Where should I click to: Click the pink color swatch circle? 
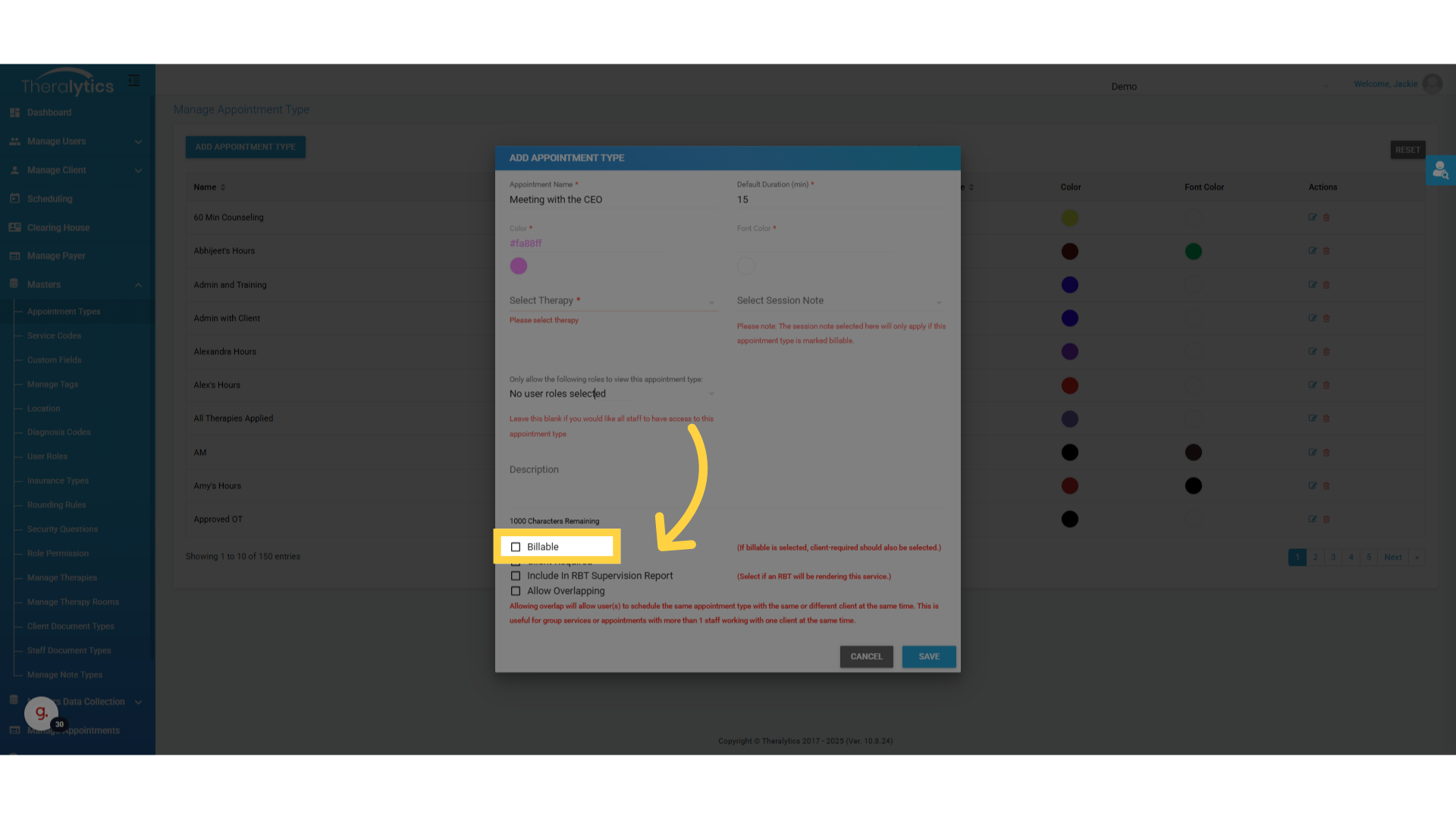tap(519, 266)
